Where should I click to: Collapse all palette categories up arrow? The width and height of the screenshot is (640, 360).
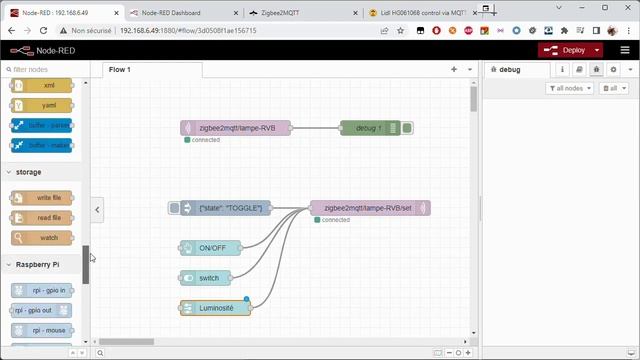pos(73,353)
